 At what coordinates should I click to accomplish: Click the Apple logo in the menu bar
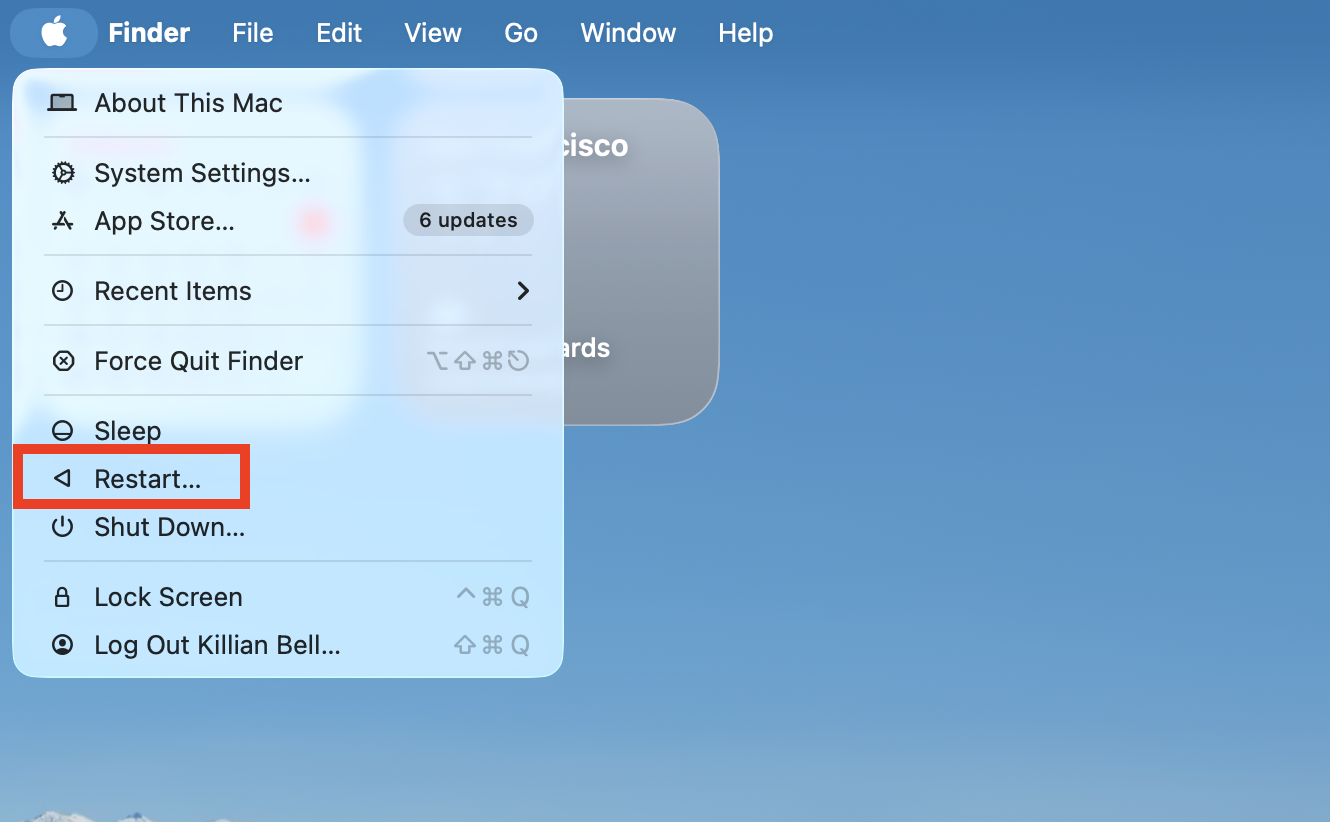[x=53, y=33]
